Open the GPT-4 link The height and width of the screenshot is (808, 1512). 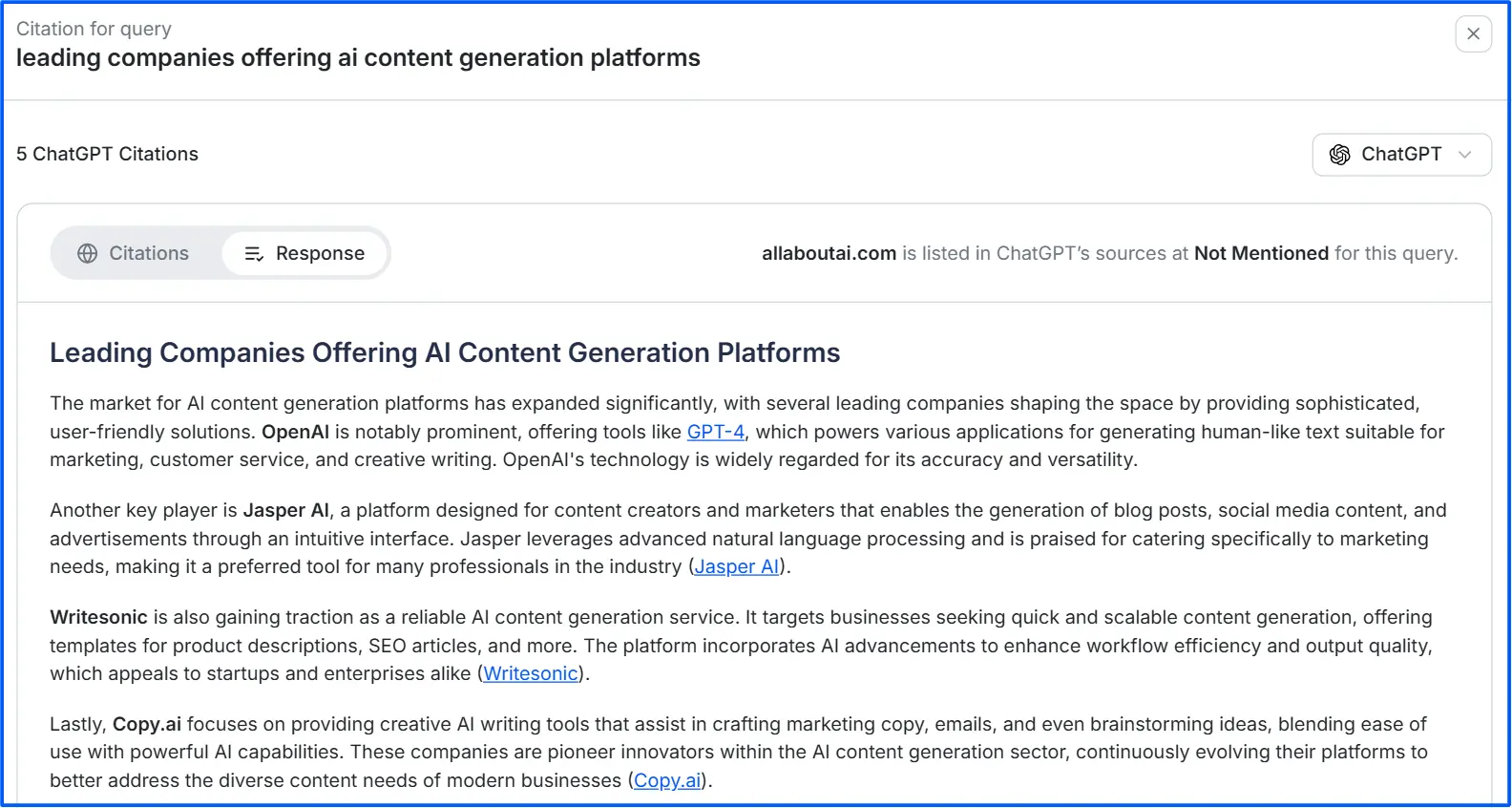pos(716,432)
